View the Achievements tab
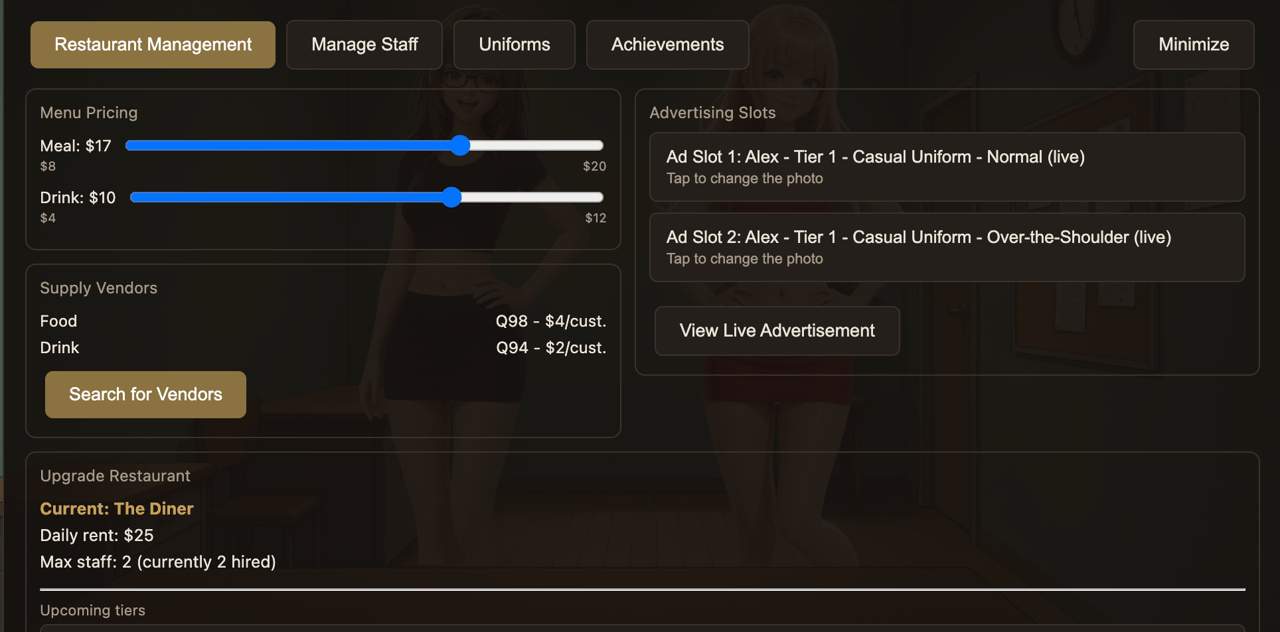The width and height of the screenshot is (1280, 632). pyautogui.click(x=668, y=45)
